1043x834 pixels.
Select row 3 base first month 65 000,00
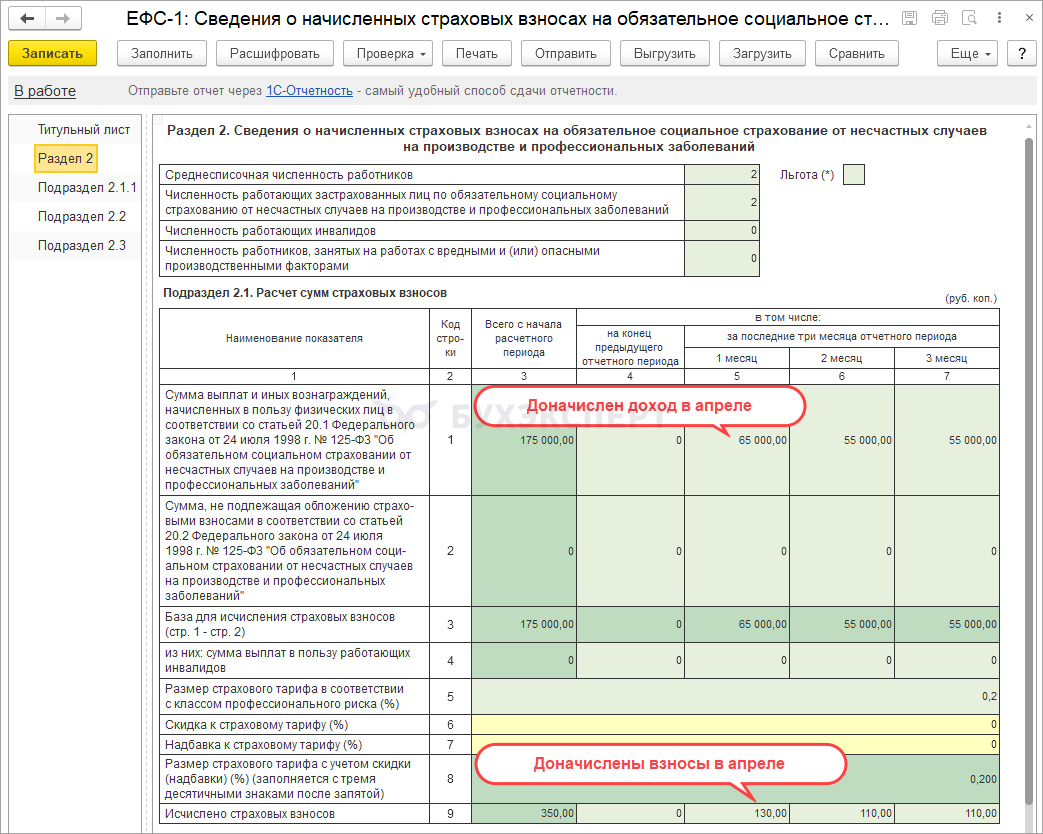click(x=736, y=625)
